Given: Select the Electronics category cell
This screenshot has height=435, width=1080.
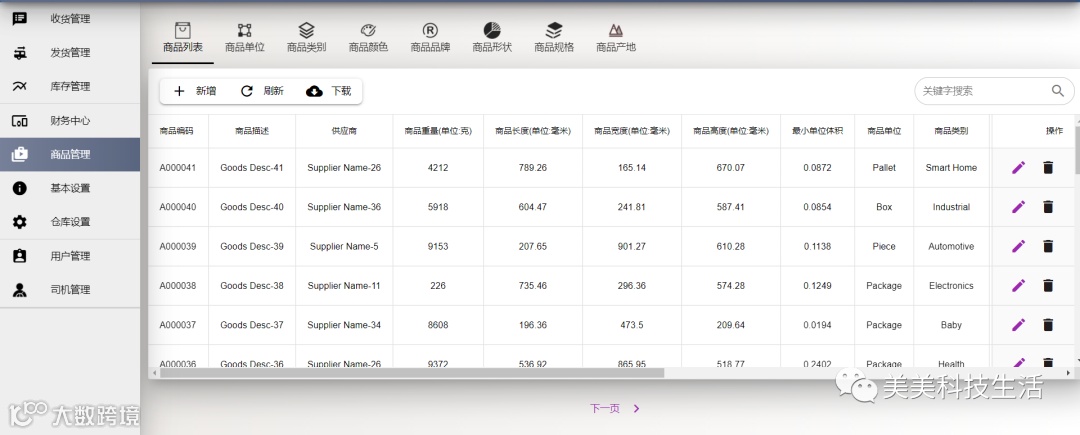Looking at the screenshot, I should pos(951,285).
